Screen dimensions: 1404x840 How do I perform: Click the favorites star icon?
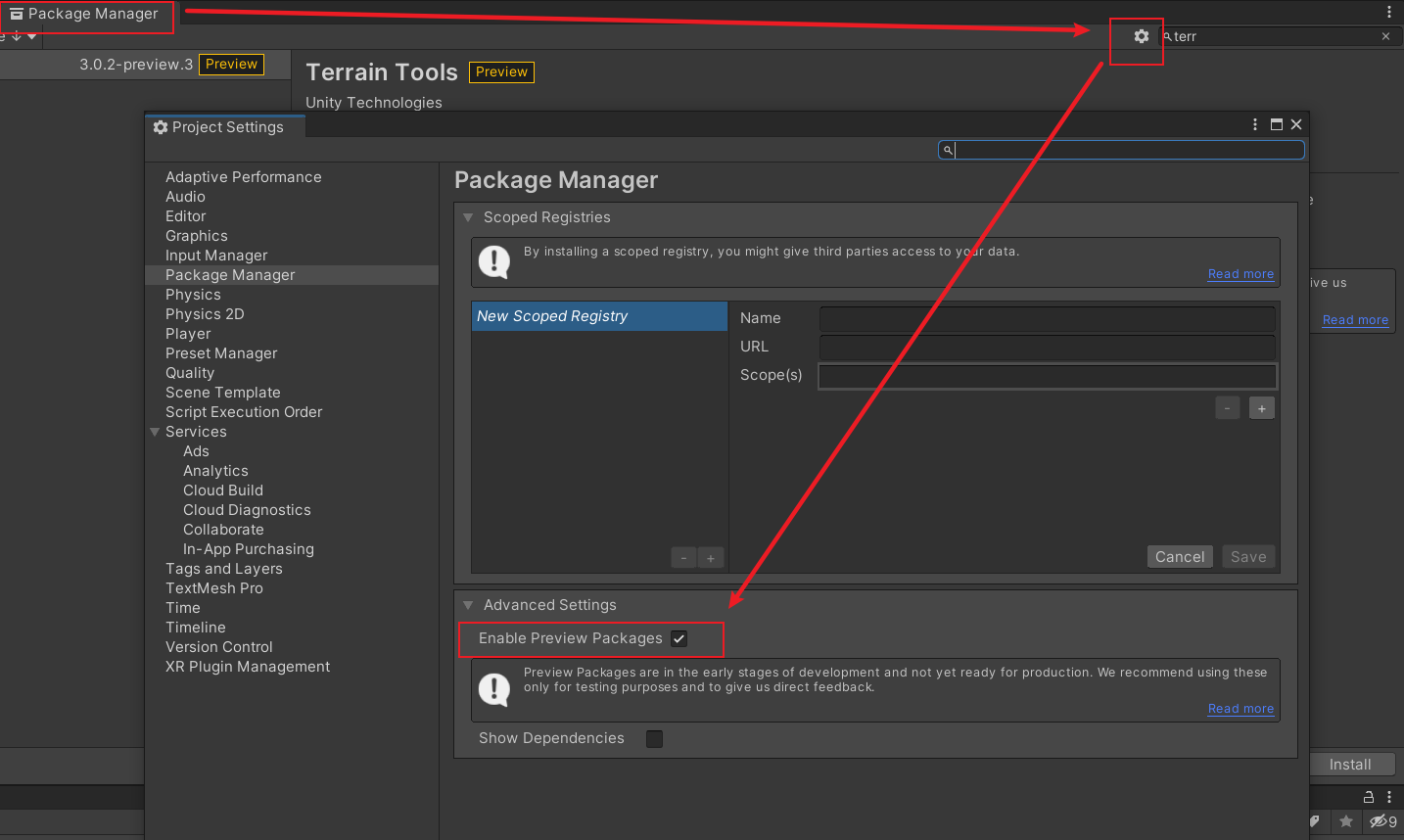coord(1346,821)
